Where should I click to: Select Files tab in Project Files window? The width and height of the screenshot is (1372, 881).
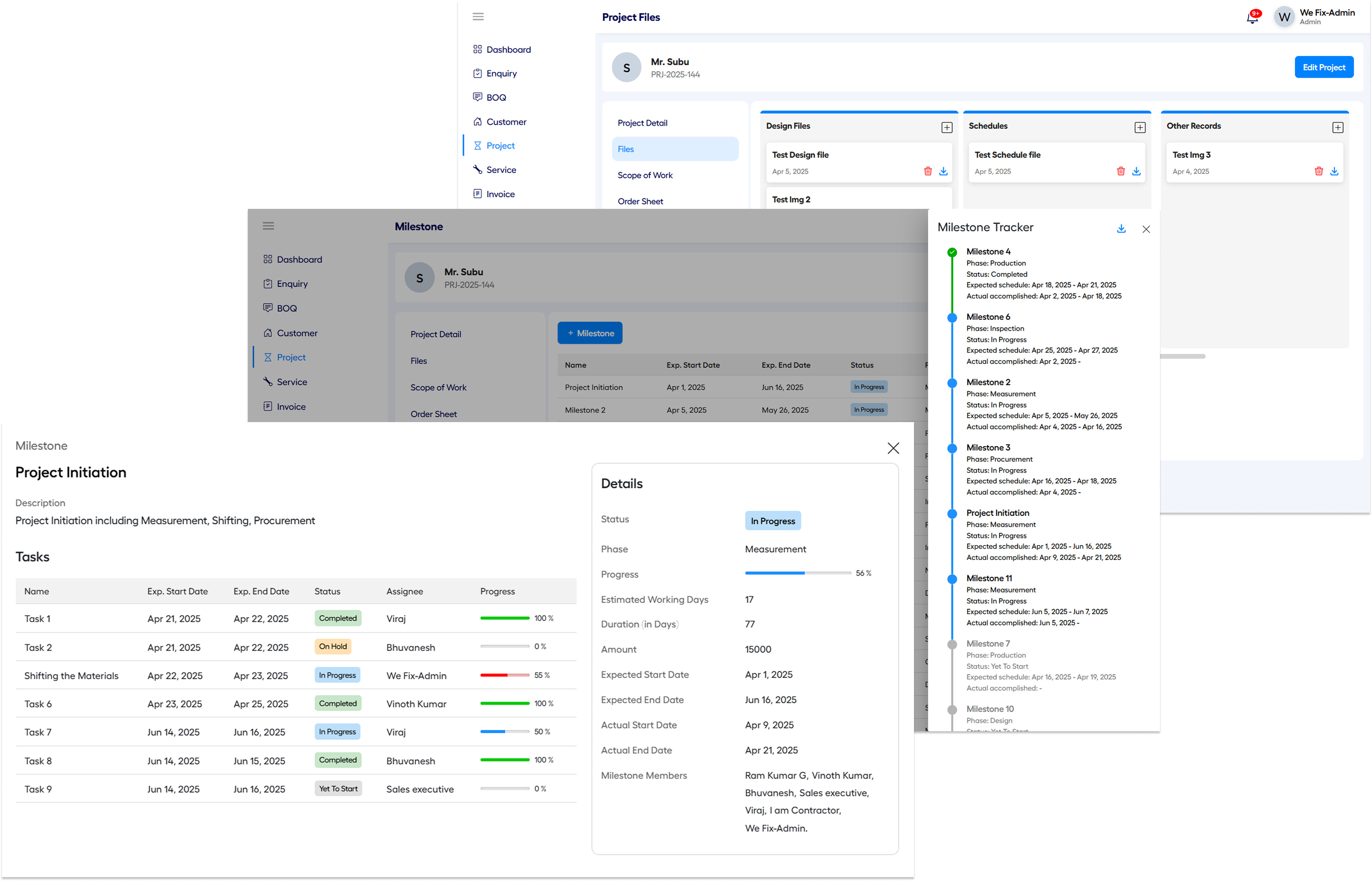[675, 149]
